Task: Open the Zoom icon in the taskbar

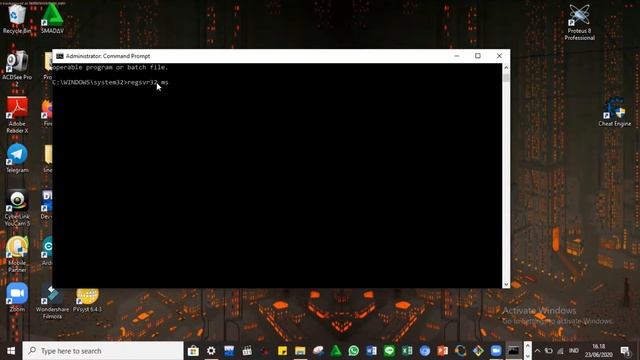Action: click(496, 351)
